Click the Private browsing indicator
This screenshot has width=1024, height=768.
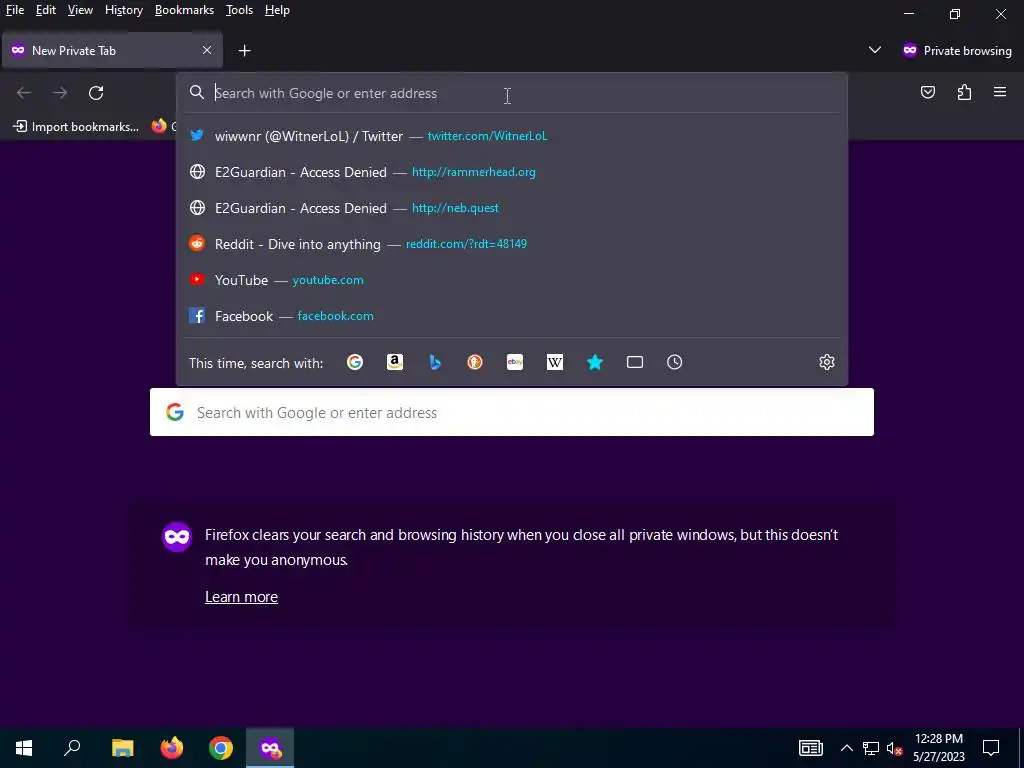(957, 50)
